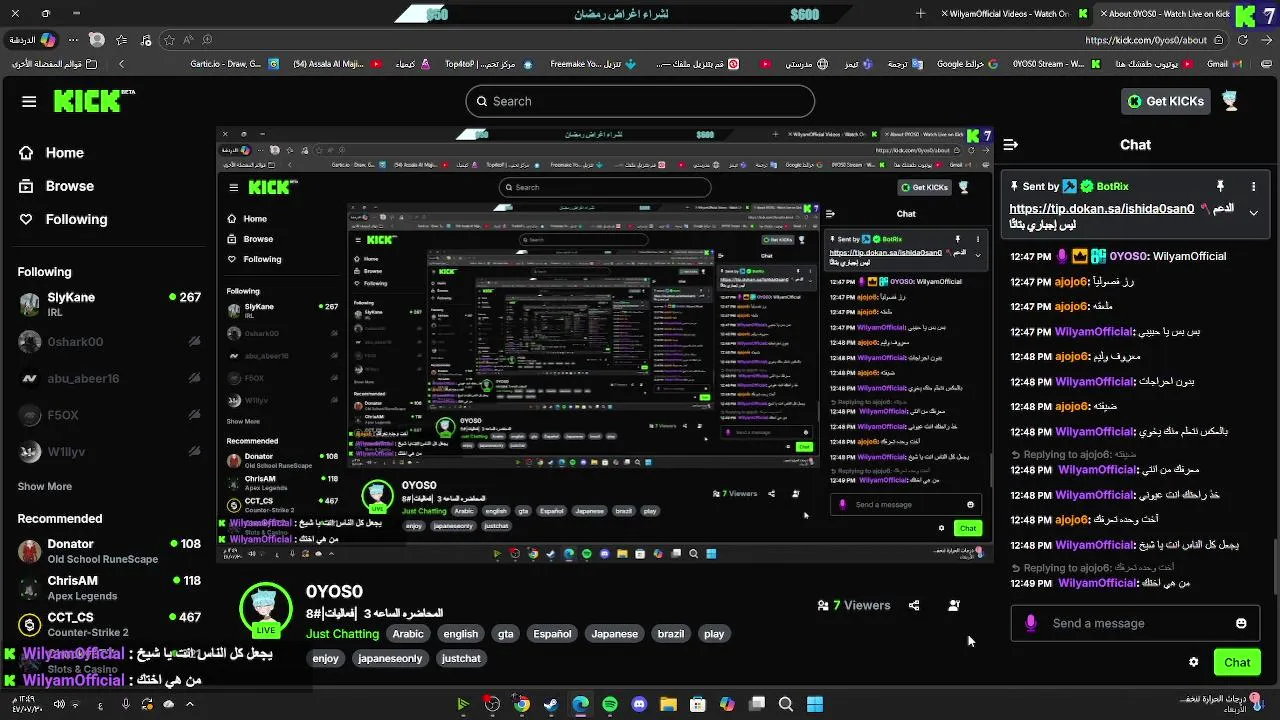
Task: Open pinned message three-dot options
Action: click(x=1253, y=186)
